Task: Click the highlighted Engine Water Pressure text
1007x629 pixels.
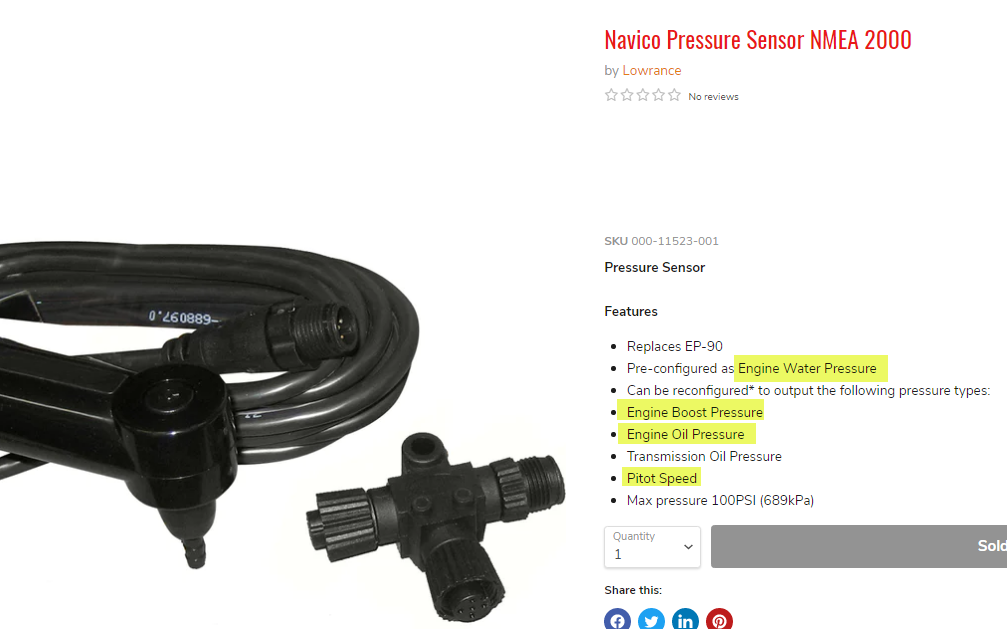Action: click(807, 368)
